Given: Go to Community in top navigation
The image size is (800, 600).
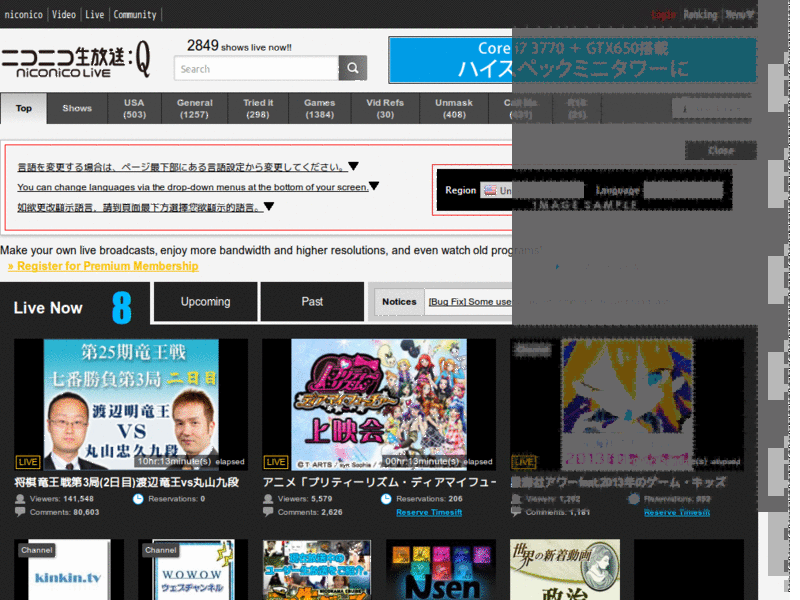Looking at the screenshot, I should pos(135,14).
